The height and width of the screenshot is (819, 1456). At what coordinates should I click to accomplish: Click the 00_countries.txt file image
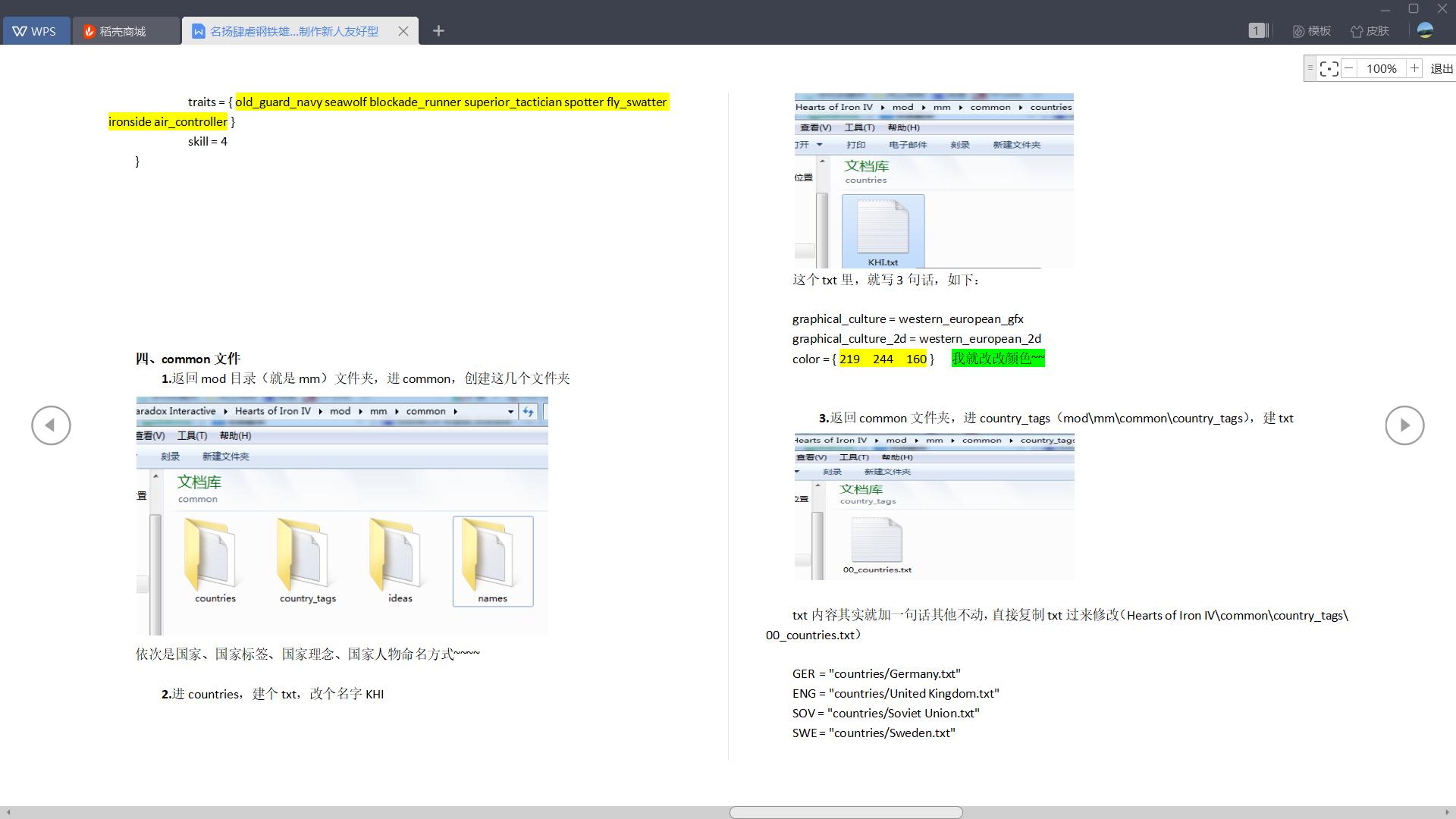pos(877,545)
